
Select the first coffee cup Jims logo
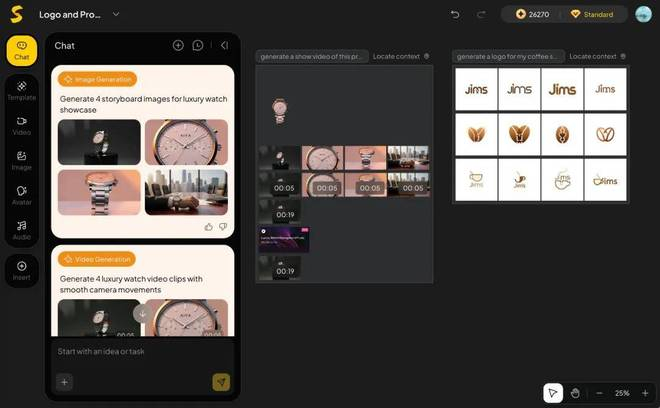tap(476, 180)
